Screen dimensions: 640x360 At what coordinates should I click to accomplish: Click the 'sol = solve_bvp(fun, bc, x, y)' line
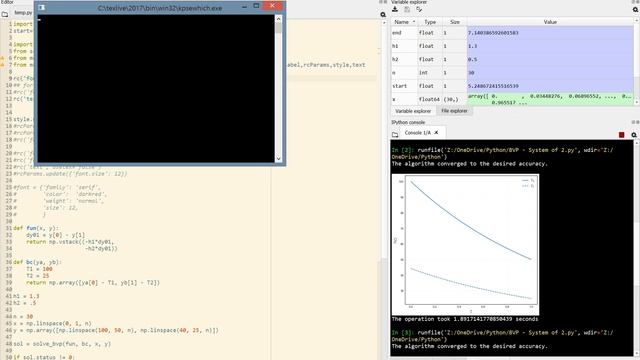[62, 344]
